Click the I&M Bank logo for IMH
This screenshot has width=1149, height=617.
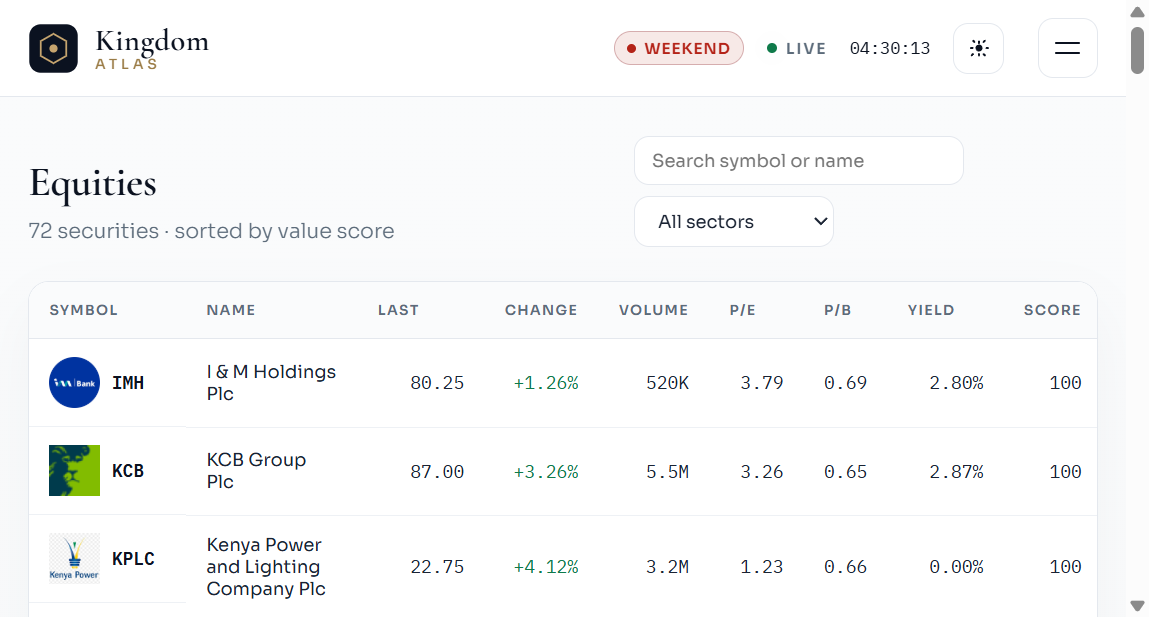(x=74, y=383)
